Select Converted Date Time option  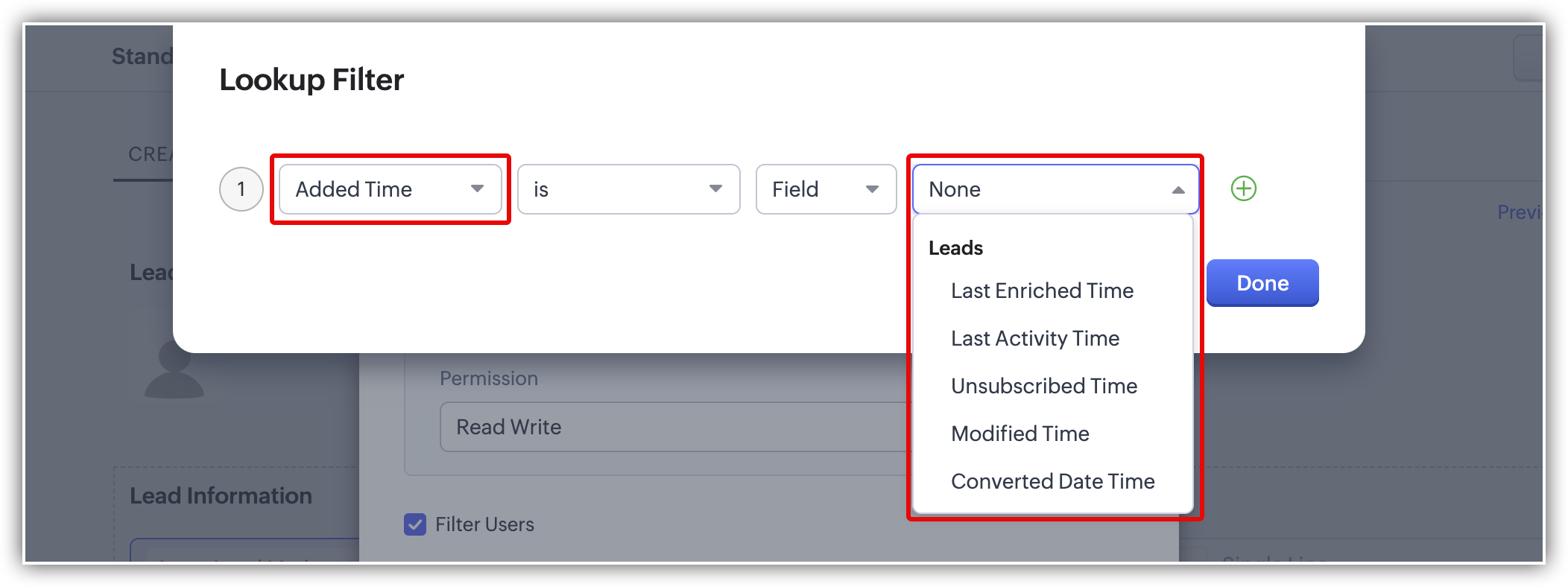pos(1053,481)
